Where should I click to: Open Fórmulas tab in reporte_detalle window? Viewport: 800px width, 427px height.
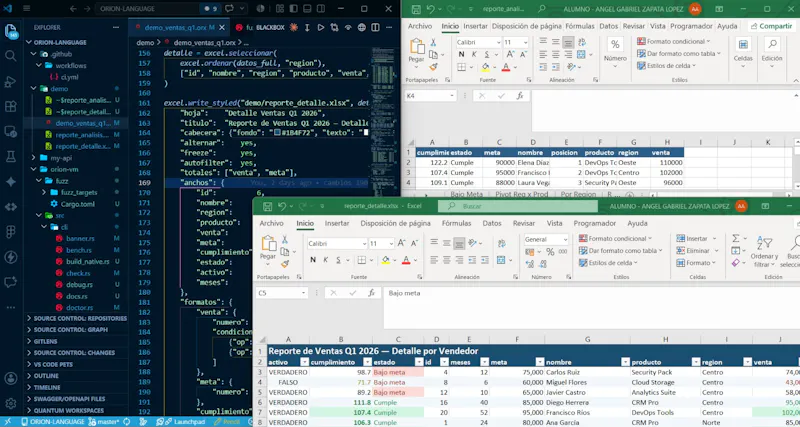[456, 223]
